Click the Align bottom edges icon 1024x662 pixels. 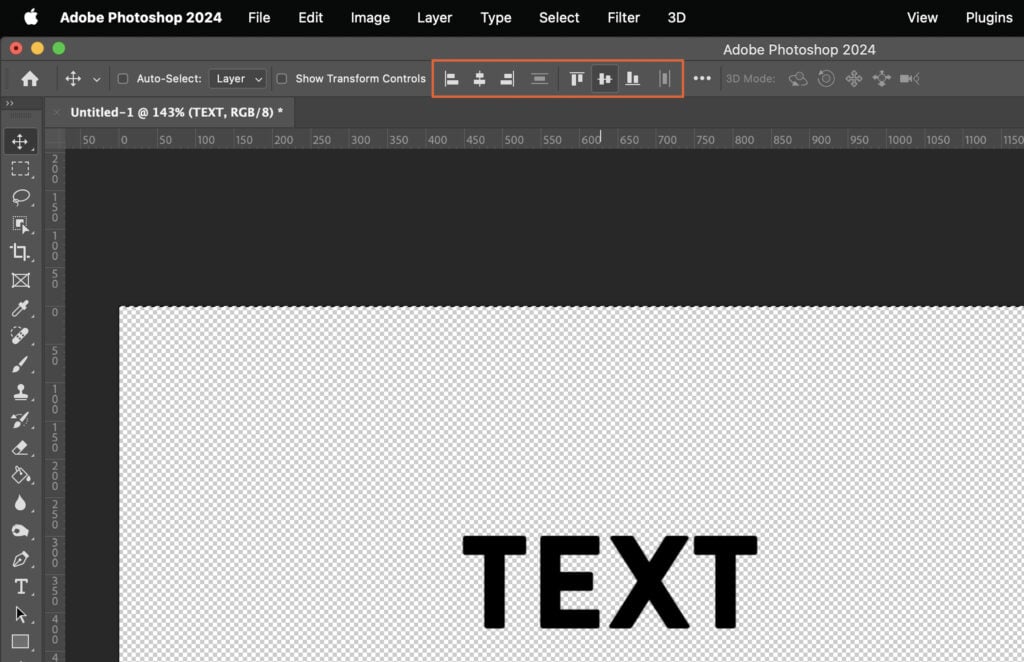633,78
